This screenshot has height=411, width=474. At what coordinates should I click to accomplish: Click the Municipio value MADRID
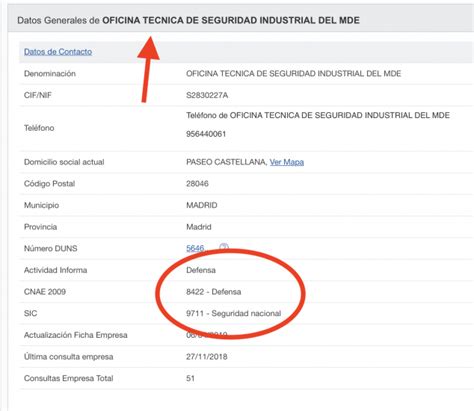[x=202, y=205]
